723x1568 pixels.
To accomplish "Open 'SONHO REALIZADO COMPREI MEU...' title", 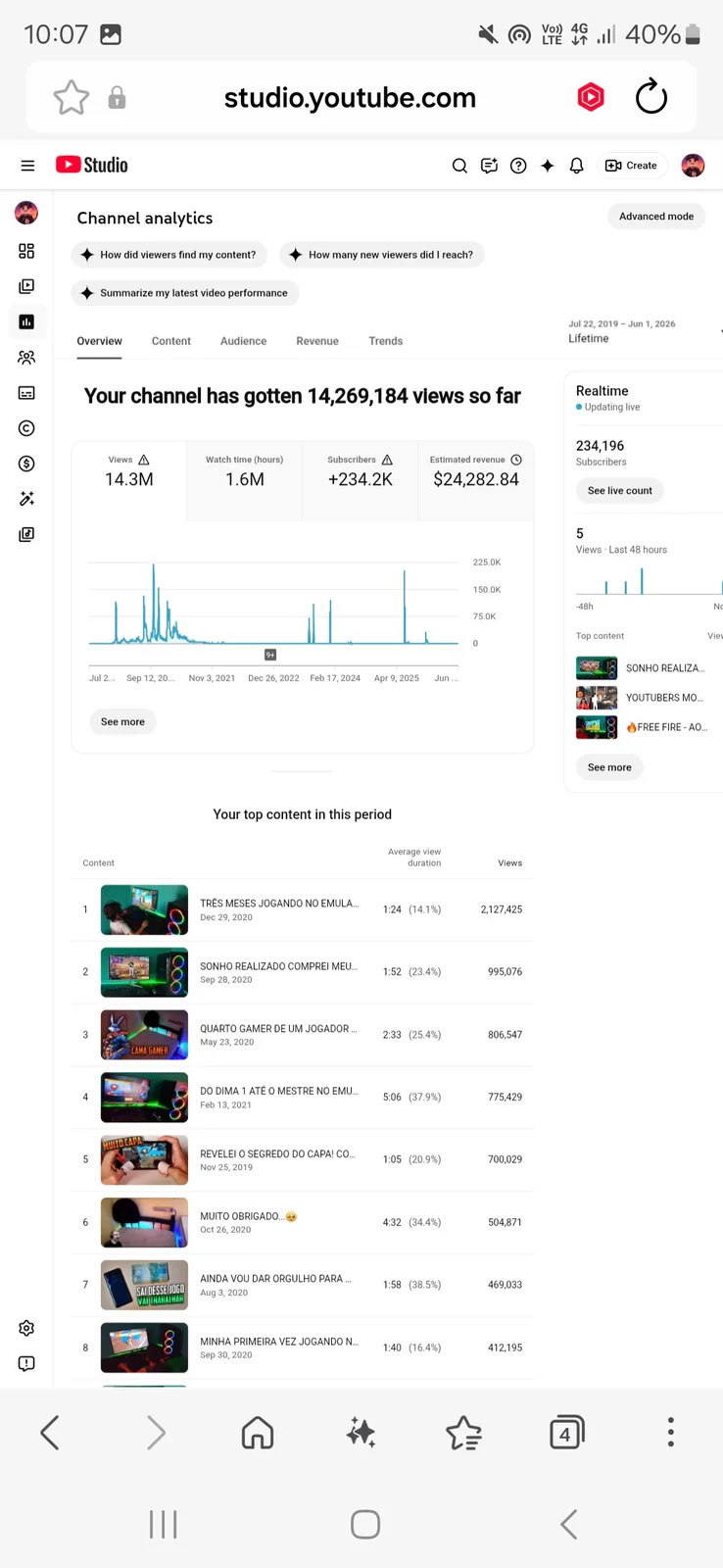I will 279,966.
